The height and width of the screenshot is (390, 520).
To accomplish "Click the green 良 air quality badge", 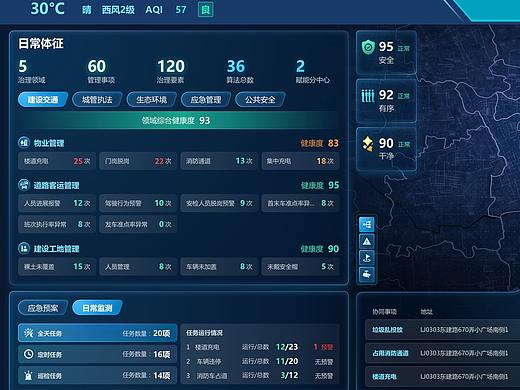I will click(206, 9).
